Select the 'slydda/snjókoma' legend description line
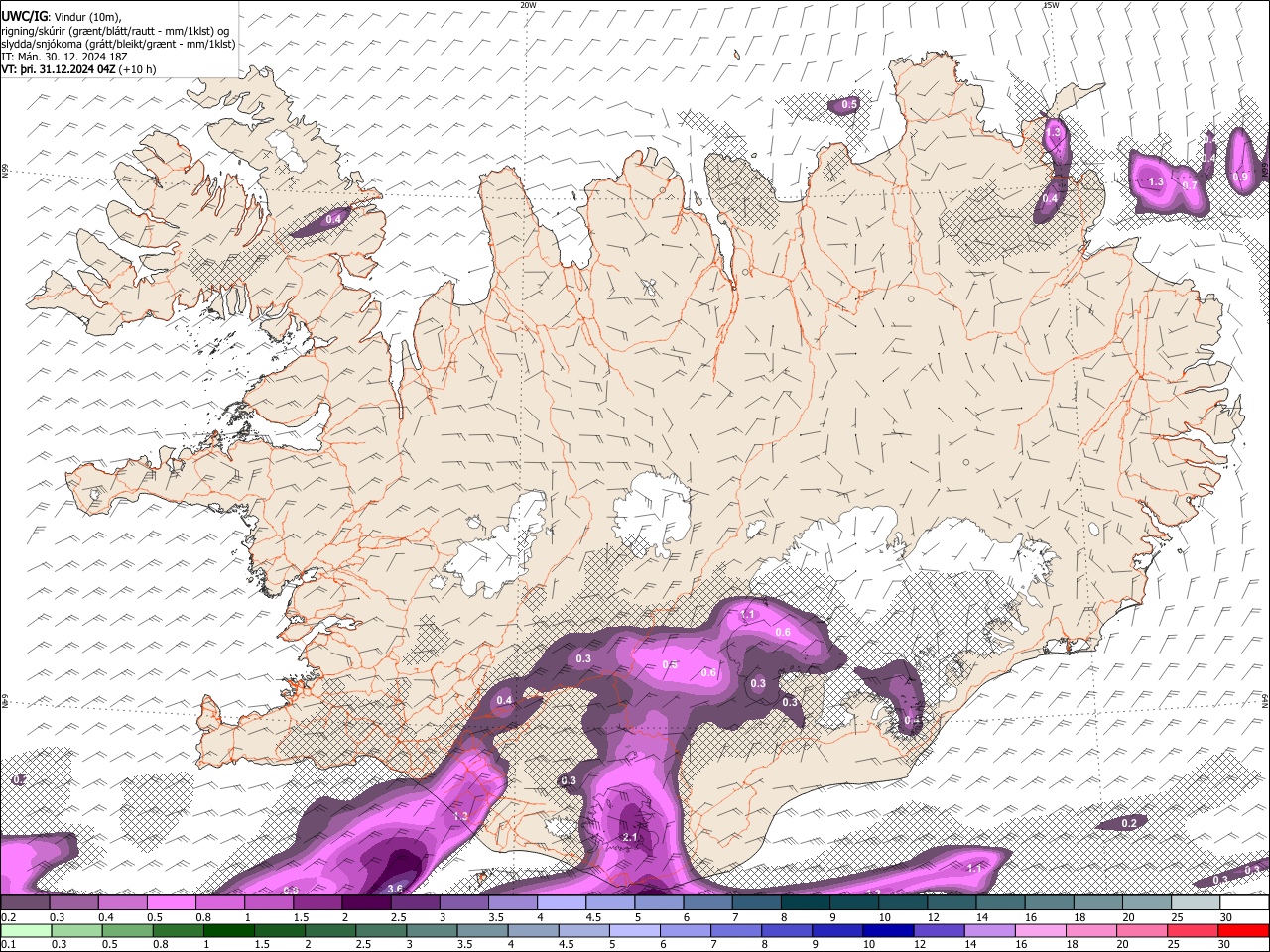The image size is (1270, 952). click(118, 44)
